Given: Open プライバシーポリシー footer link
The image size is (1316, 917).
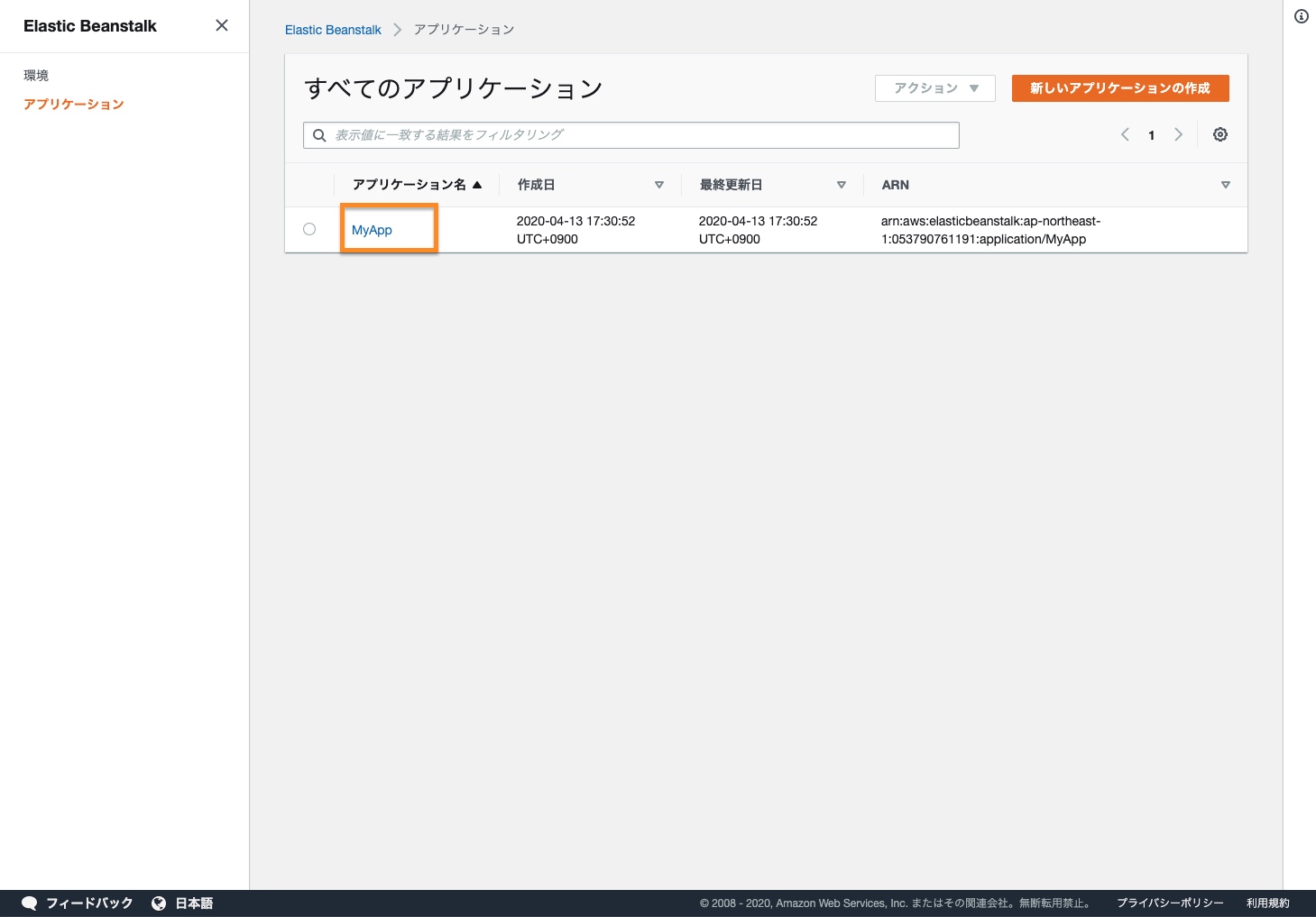Looking at the screenshot, I should (1170, 903).
